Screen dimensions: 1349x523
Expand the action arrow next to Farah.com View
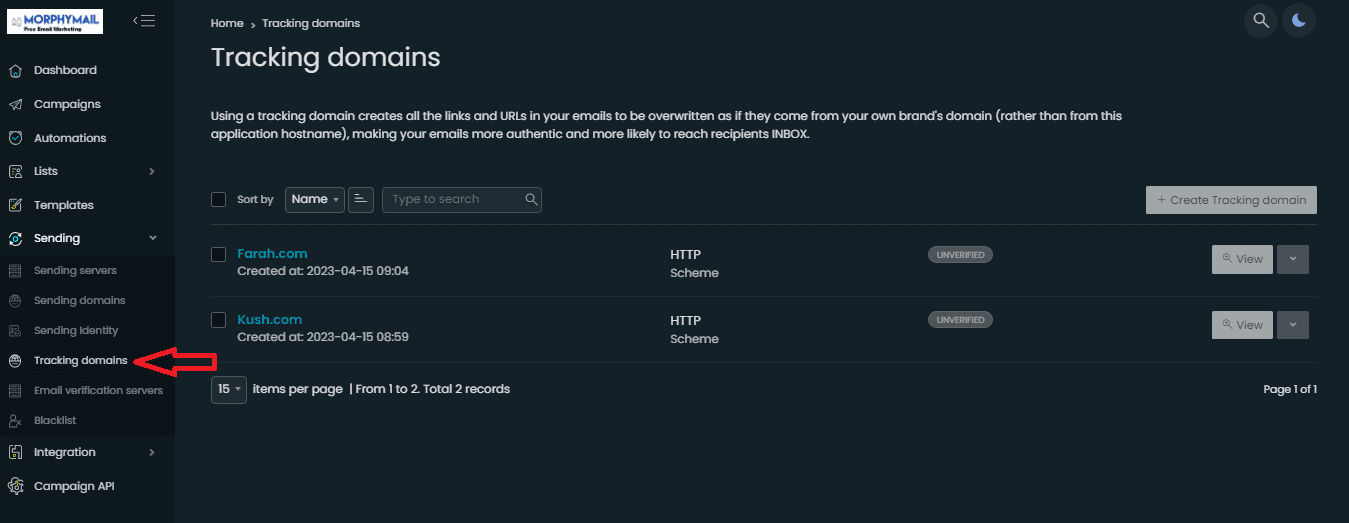pyautogui.click(x=1293, y=259)
